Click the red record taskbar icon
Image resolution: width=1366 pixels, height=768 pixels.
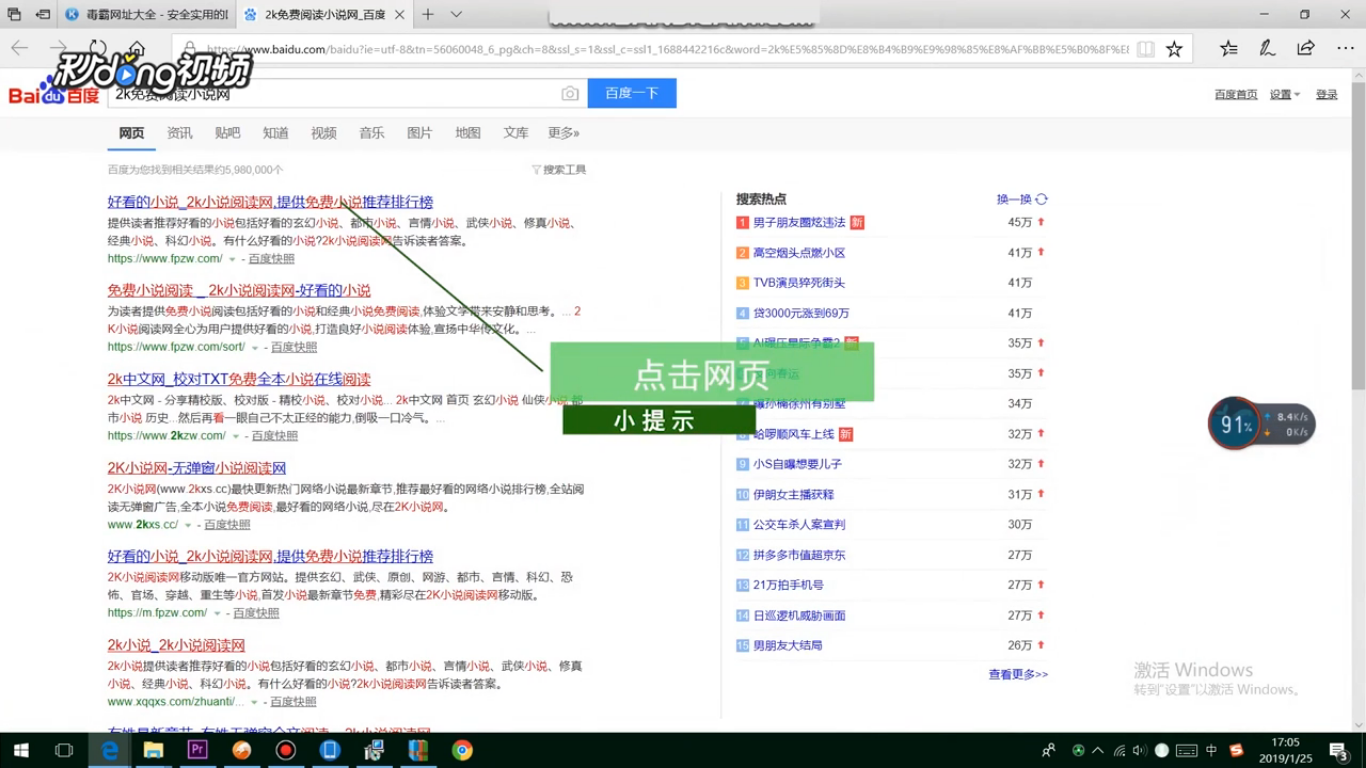click(x=286, y=750)
